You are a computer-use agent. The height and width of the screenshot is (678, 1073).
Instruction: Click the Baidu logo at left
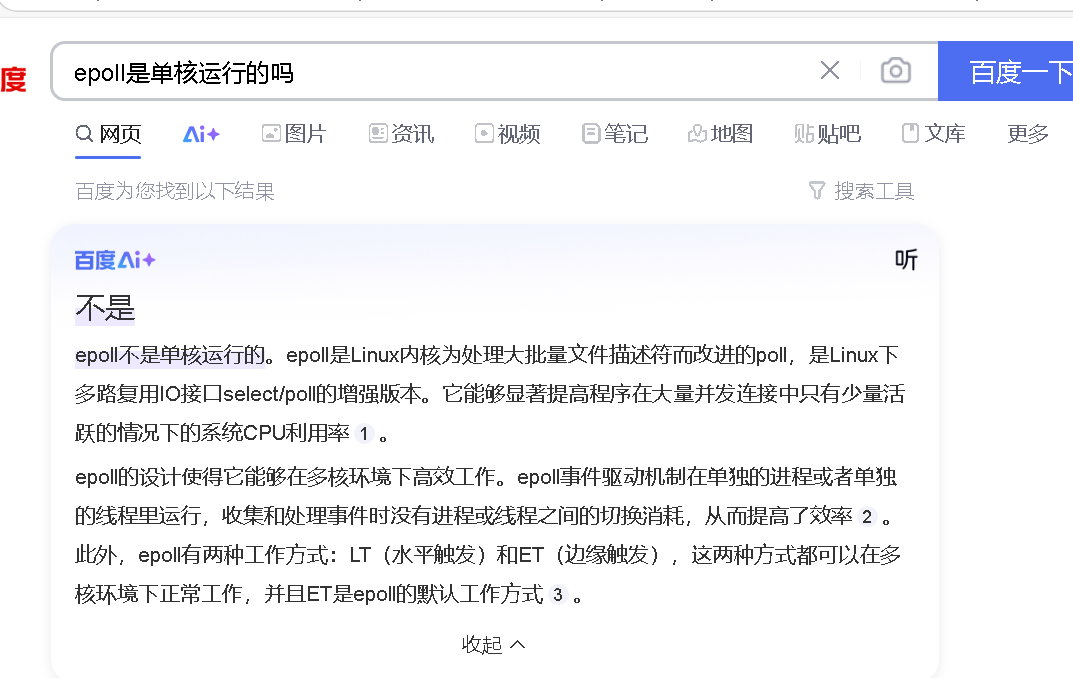click(x=13, y=79)
